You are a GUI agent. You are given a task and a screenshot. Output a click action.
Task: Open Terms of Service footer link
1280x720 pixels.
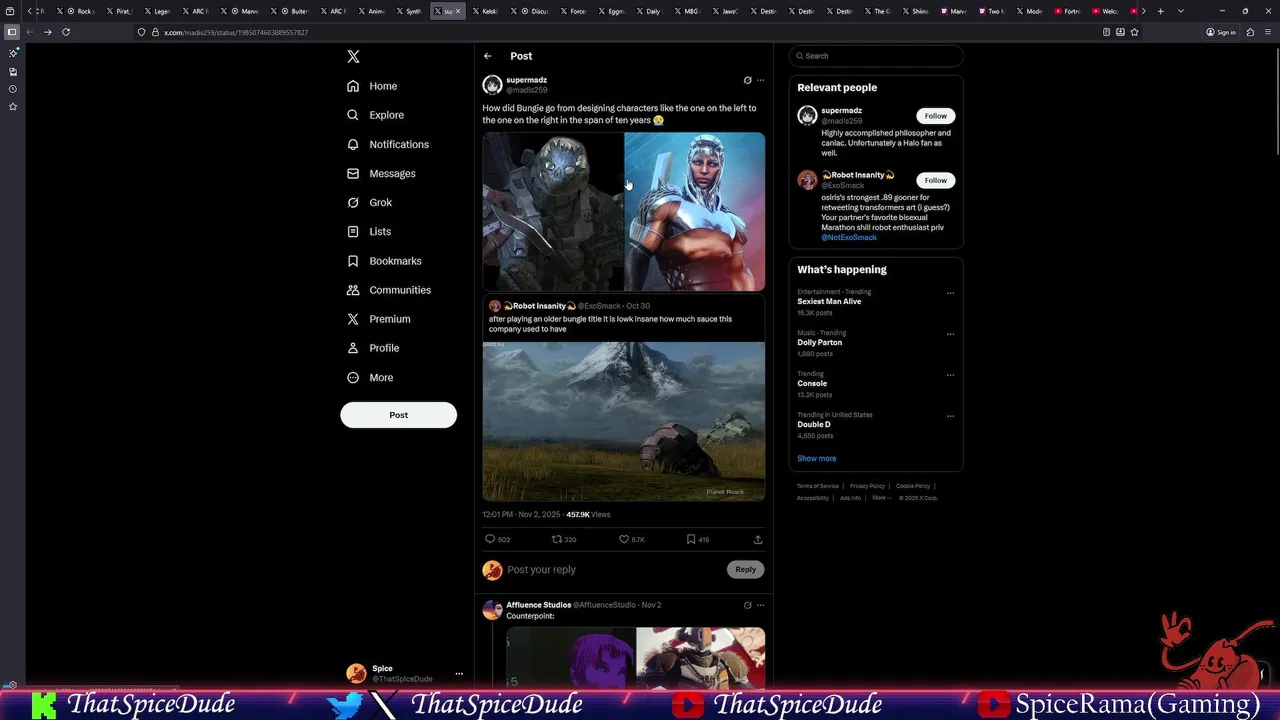point(818,486)
